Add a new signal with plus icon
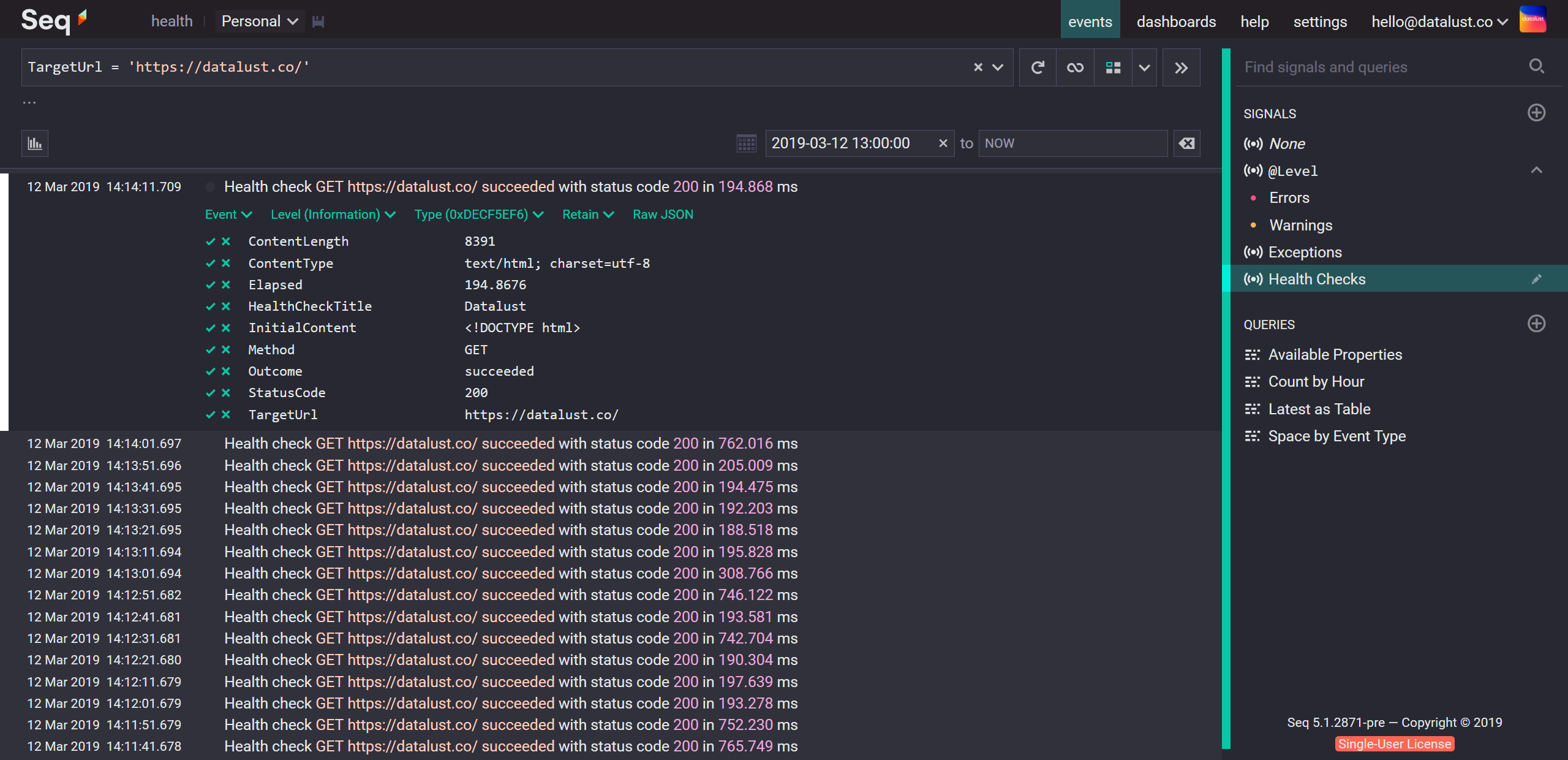The image size is (1568, 760). point(1536,113)
